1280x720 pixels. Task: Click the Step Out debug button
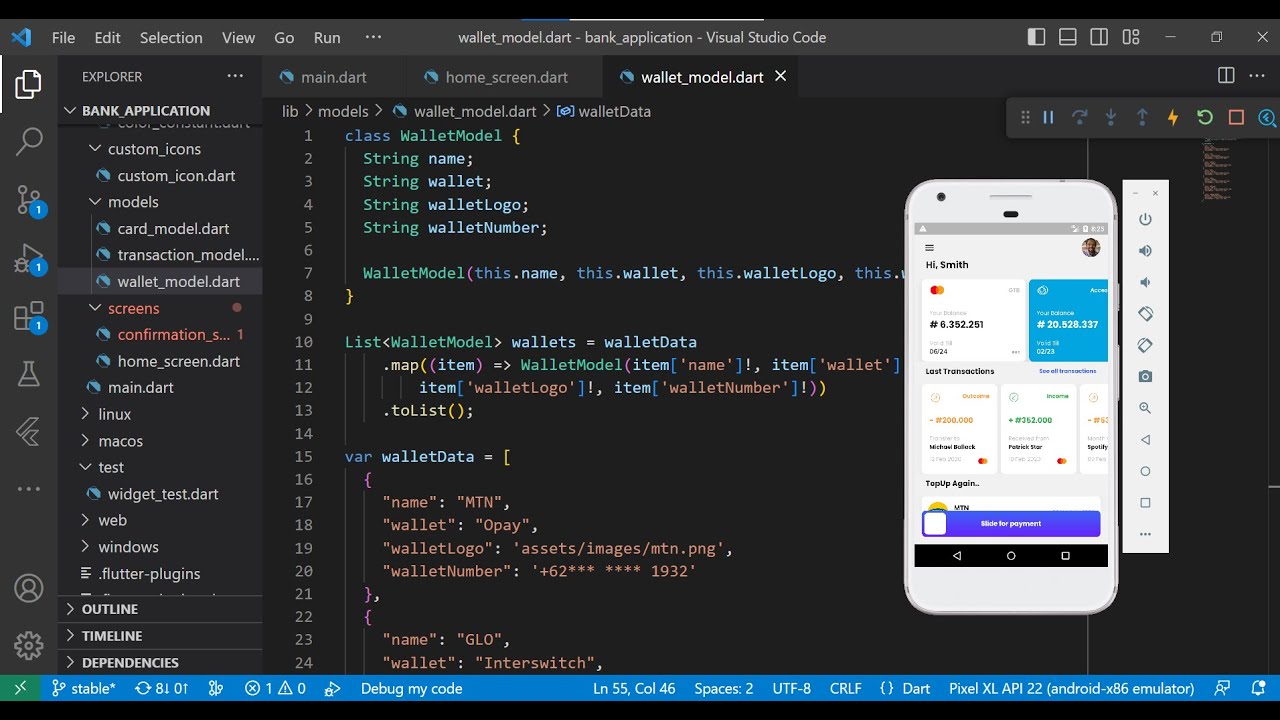[x=1142, y=117]
